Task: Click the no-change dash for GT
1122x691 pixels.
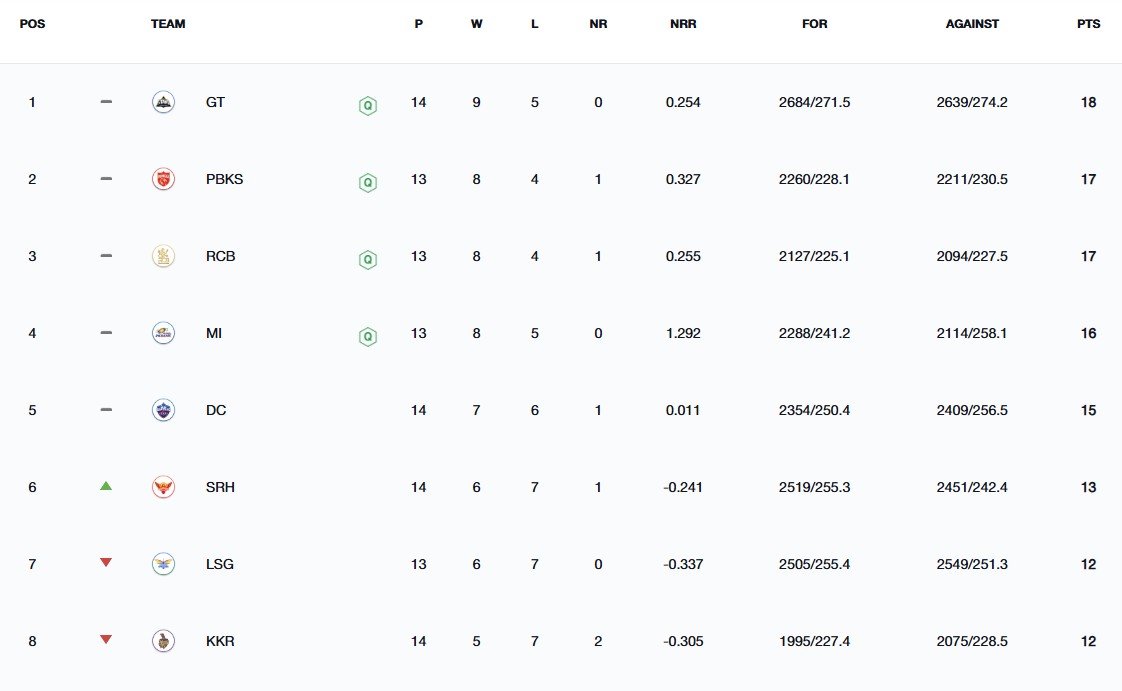Action: tap(106, 102)
